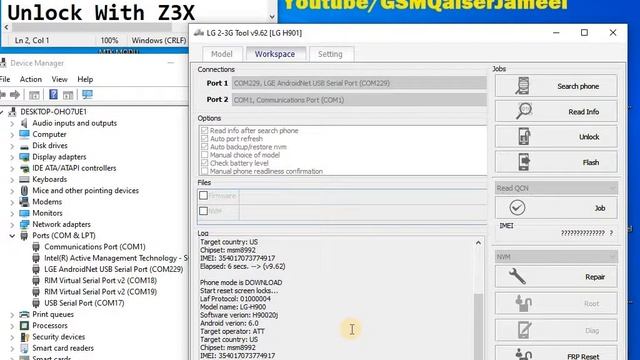
Task: Click the Mice and other pointing devices icon
Action: pos(24,191)
